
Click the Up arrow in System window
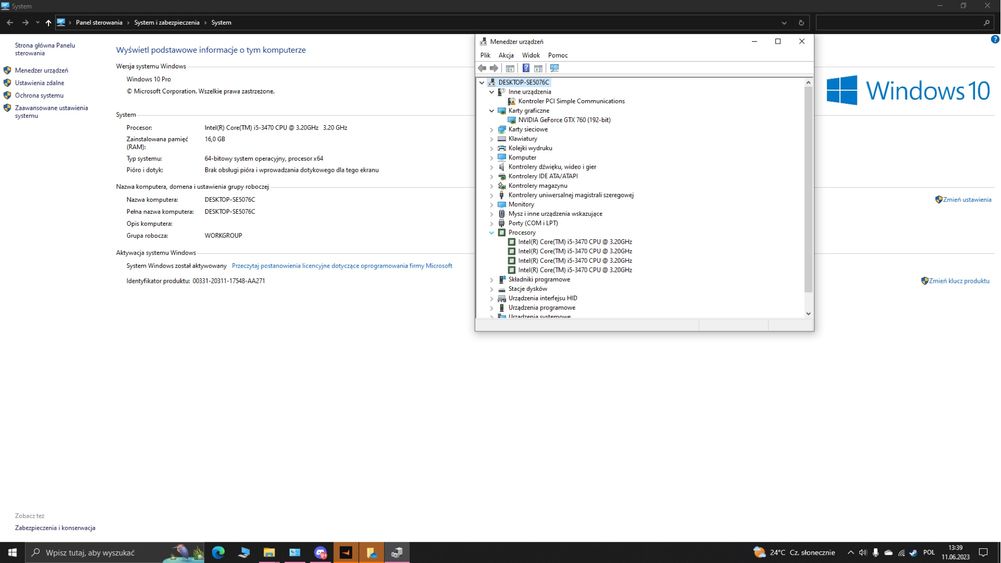click(x=48, y=22)
